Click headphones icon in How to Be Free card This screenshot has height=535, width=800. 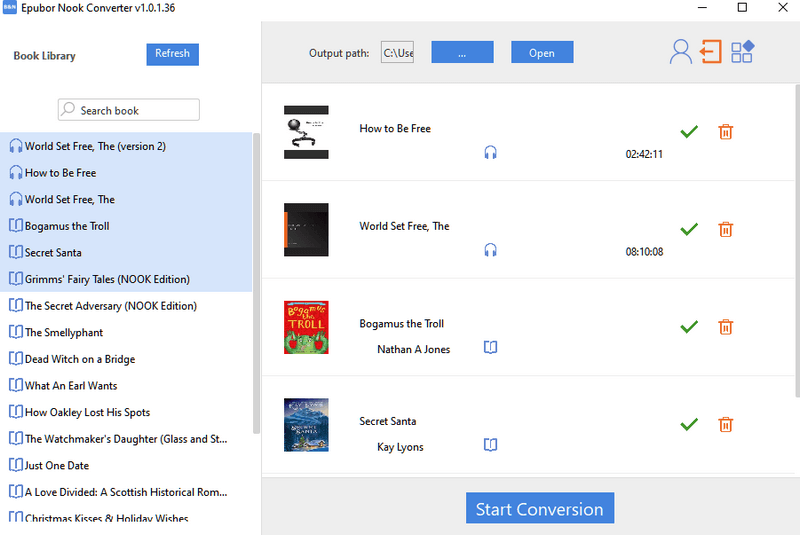[x=490, y=152]
